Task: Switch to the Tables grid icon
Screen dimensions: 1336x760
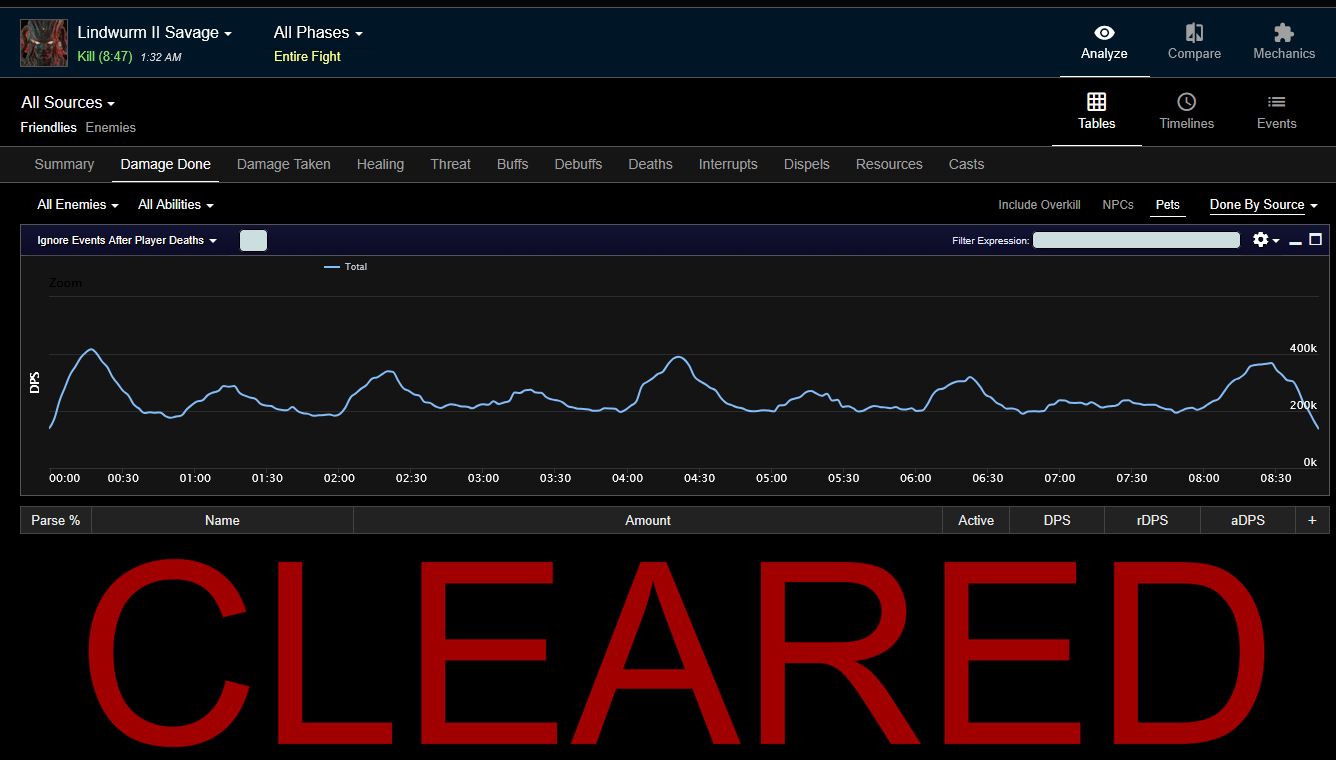Action: pyautogui.click(x=1097, y=102)
